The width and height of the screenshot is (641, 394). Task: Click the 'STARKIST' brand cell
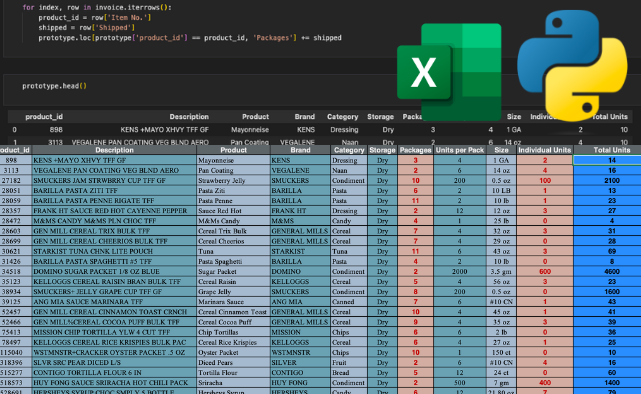pyautogui.click(x=300, y=251)
